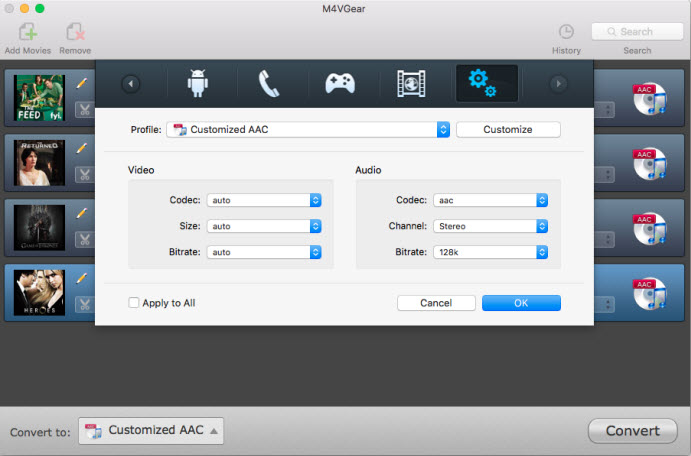Click AAC format icon on The Feed row
691x456 pixels.
point(650,98)
